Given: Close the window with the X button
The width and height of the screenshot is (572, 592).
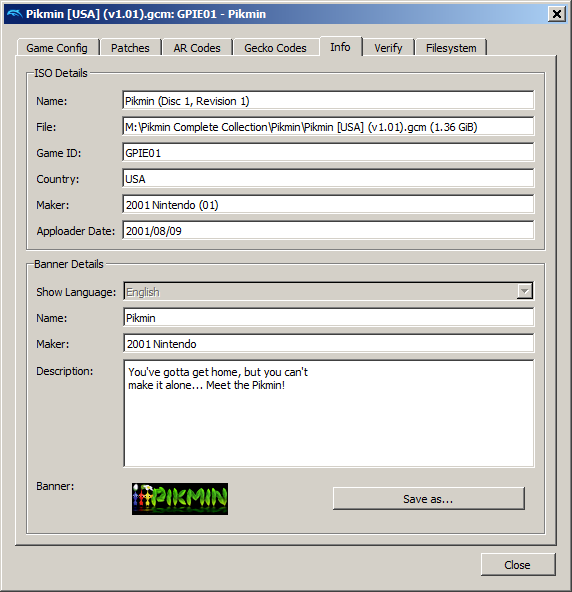Looking at the screenshot, I should pos(557,14).
